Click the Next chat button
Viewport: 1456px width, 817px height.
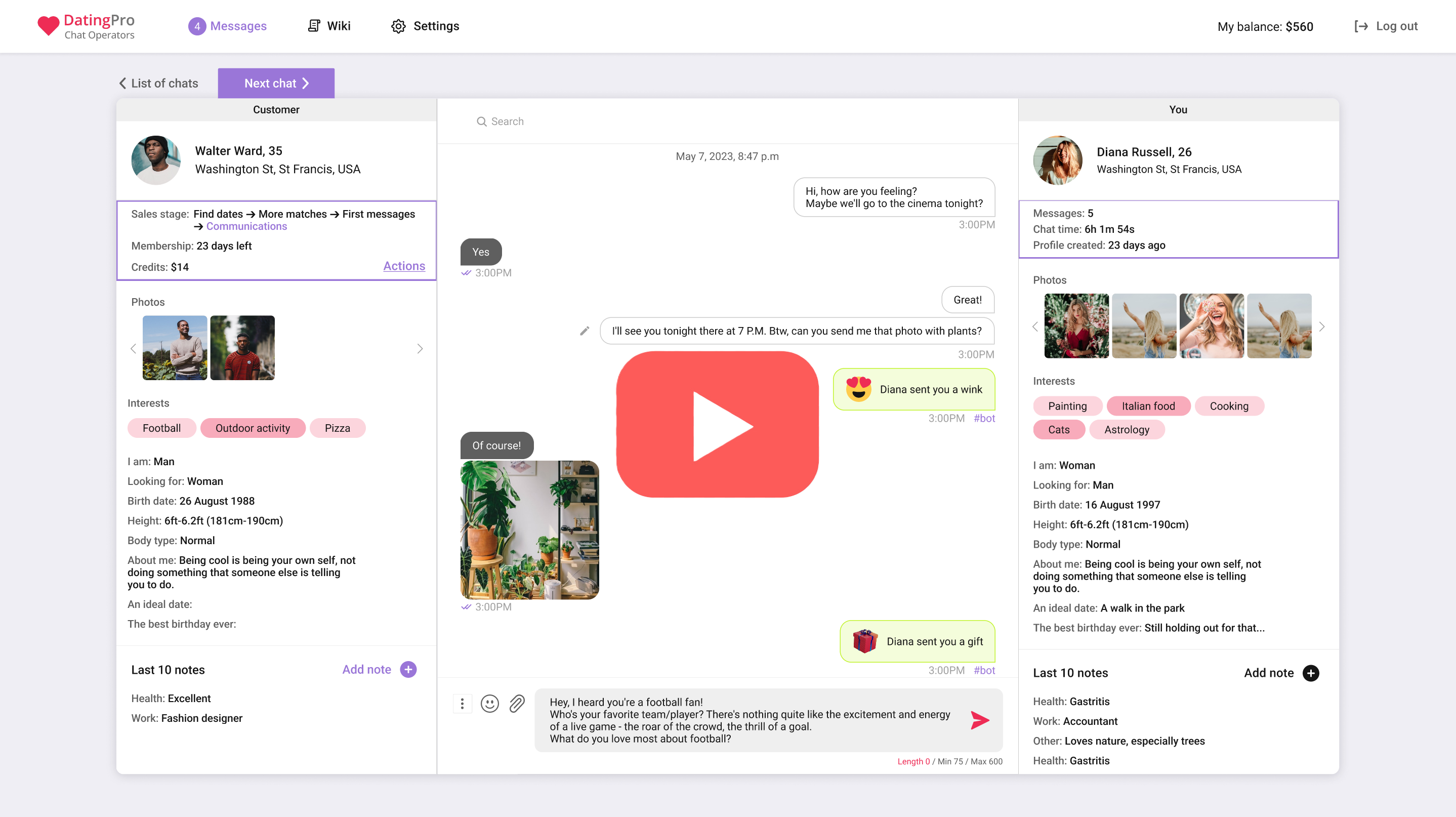tap(276, 83)
